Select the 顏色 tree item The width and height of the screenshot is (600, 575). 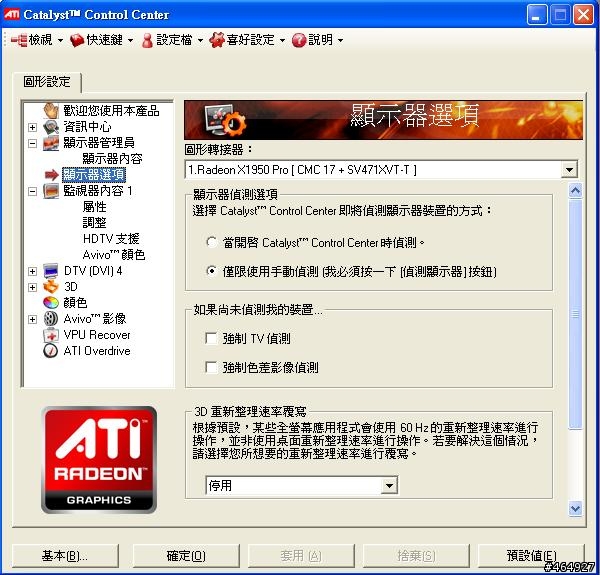(75, 303)
